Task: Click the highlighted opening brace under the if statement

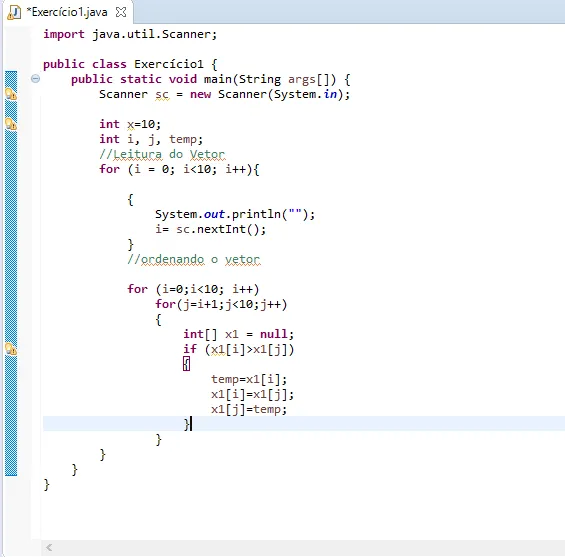Action: 186,364
